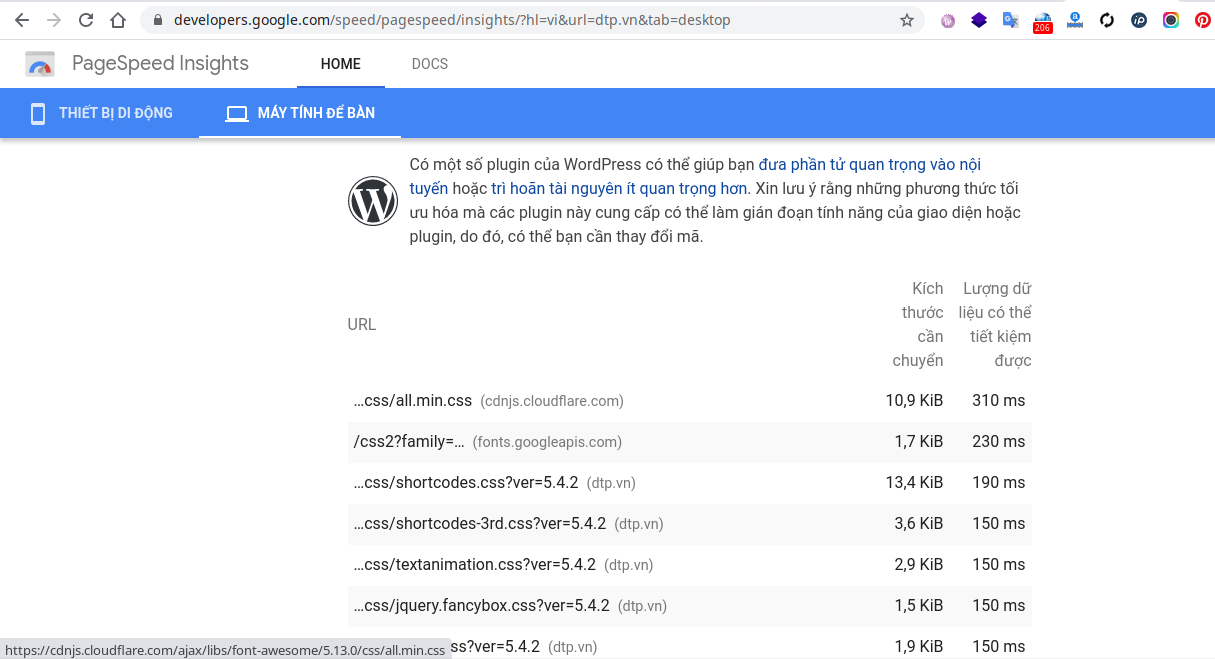Open the globe extension with 206 badge
The height and width of the screenshot is (659, 1215).
1043,22
